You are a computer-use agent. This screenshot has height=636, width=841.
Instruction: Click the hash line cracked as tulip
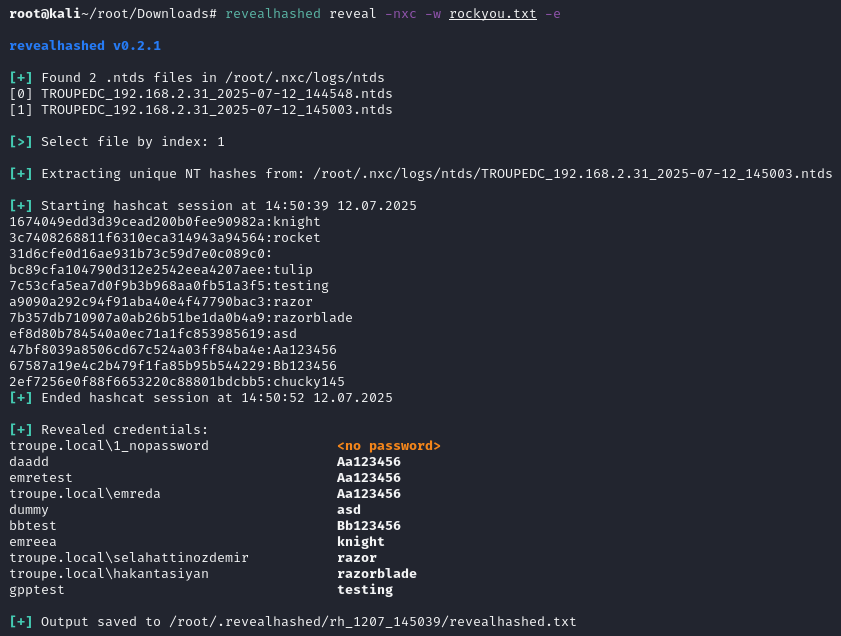point(161,270)
